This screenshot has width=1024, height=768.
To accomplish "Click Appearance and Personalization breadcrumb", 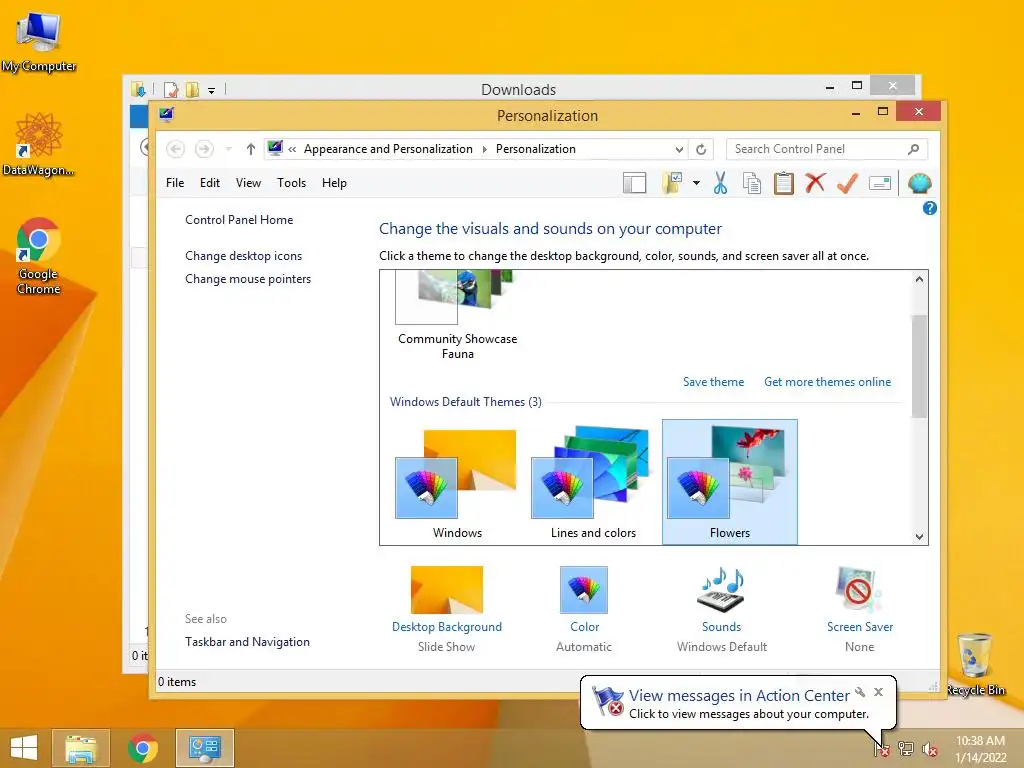I will click(x=388, y=150).
